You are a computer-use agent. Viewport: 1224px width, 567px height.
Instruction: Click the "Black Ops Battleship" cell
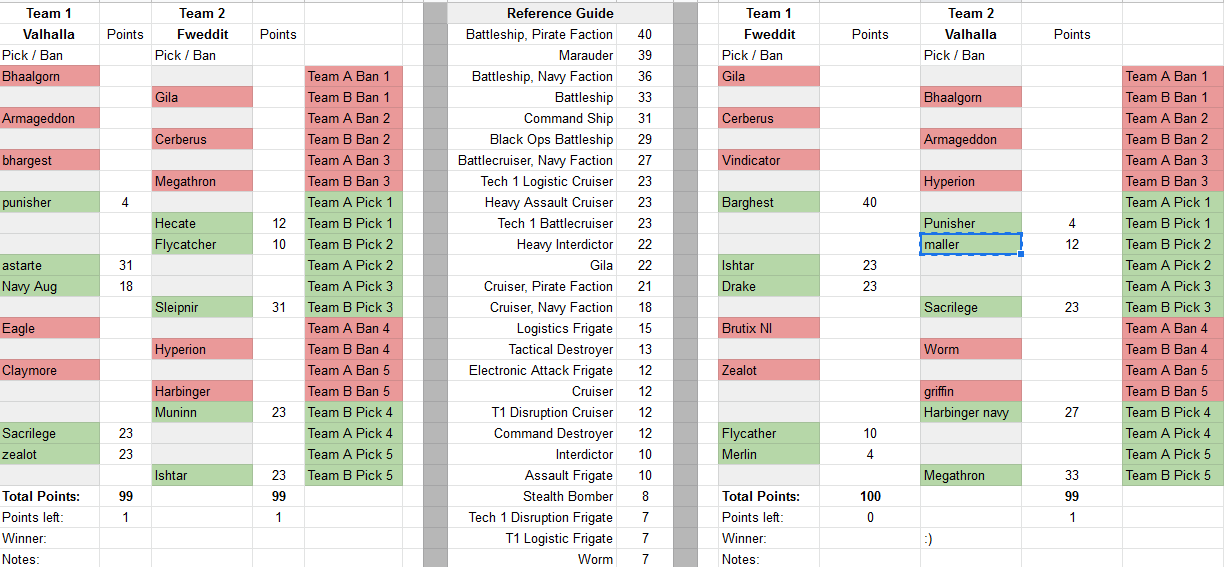pyautogui.click(x=551, y=139)
